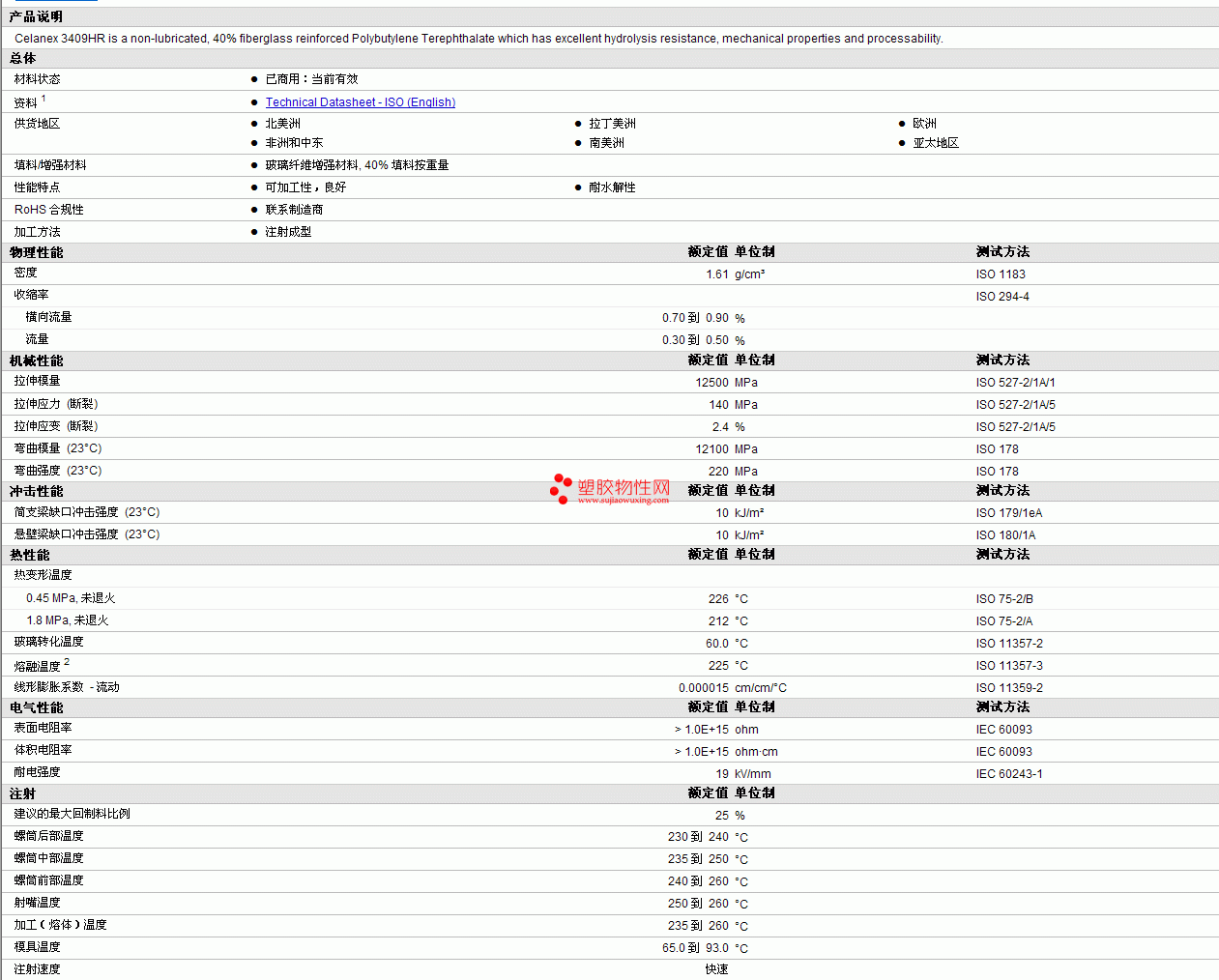Click the 建议的最大回制料比例 row label

[x=73, y=814]
